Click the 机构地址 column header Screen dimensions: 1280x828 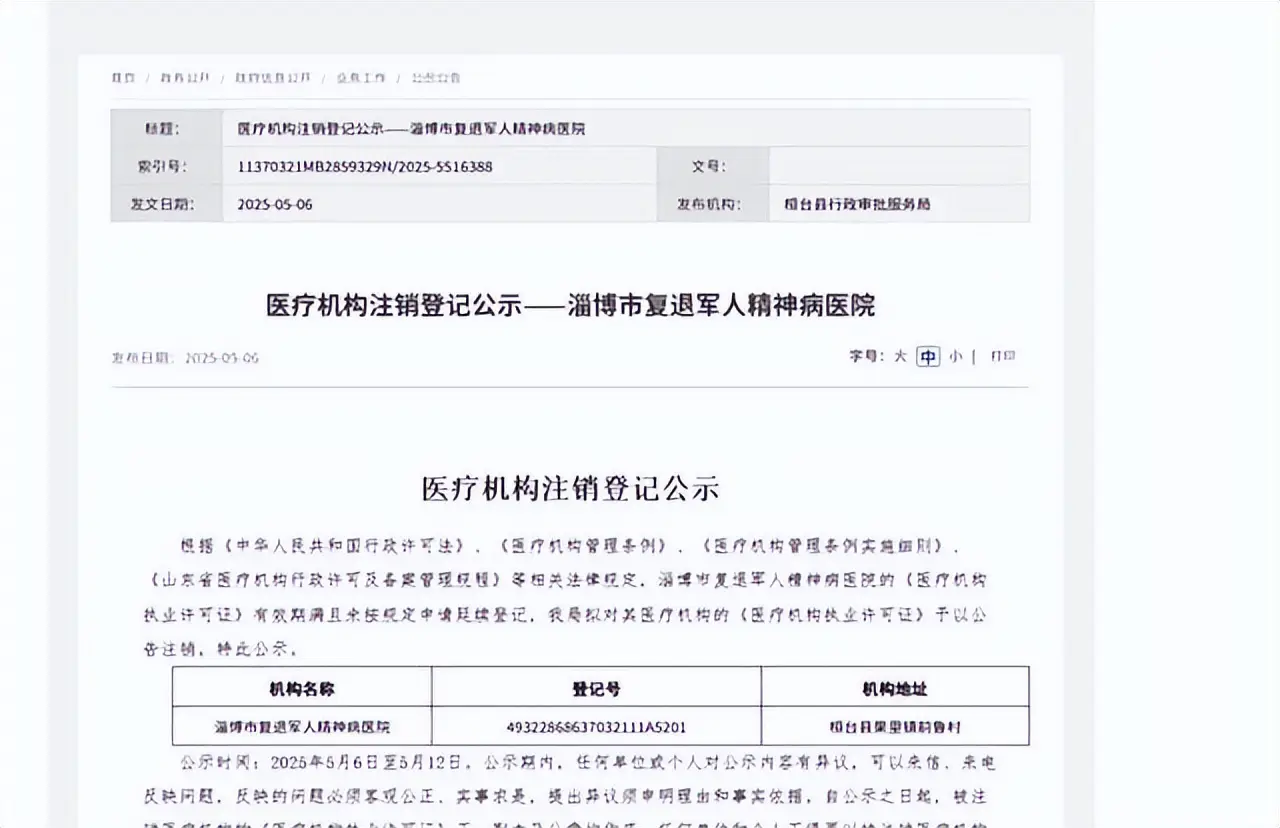tap(894, 689)
